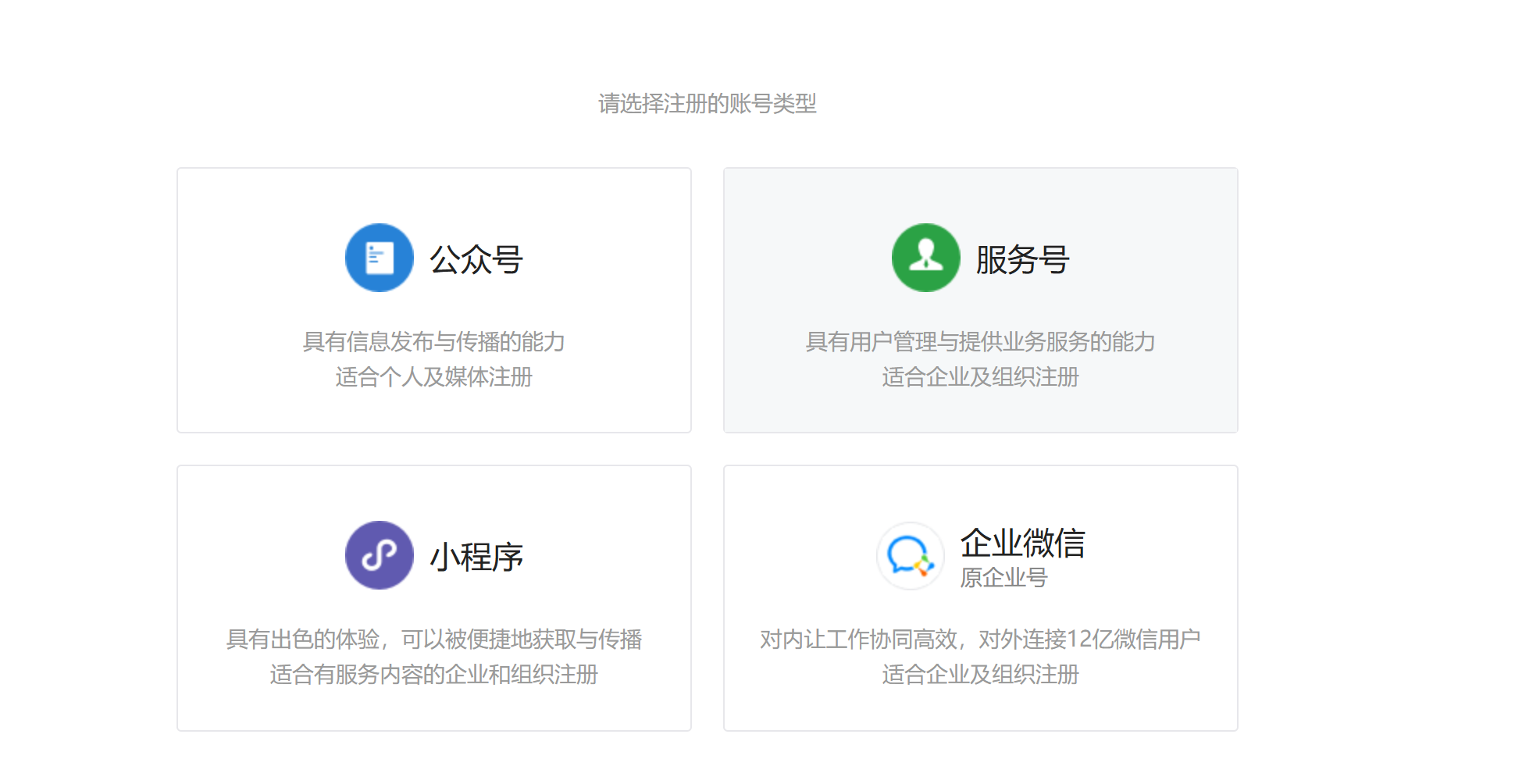Click the heading 请选择注册的账号类型
The width and height of the screenshot is (1515, 784).
(708, 103)
